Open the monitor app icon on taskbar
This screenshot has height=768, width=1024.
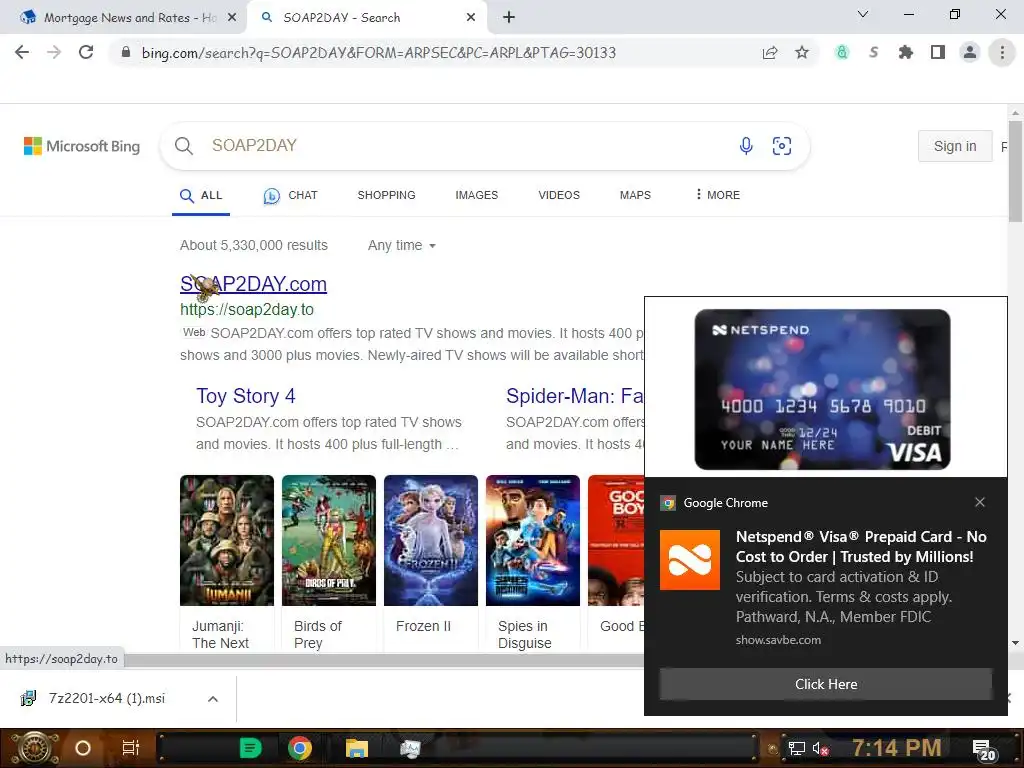(410, 748)
